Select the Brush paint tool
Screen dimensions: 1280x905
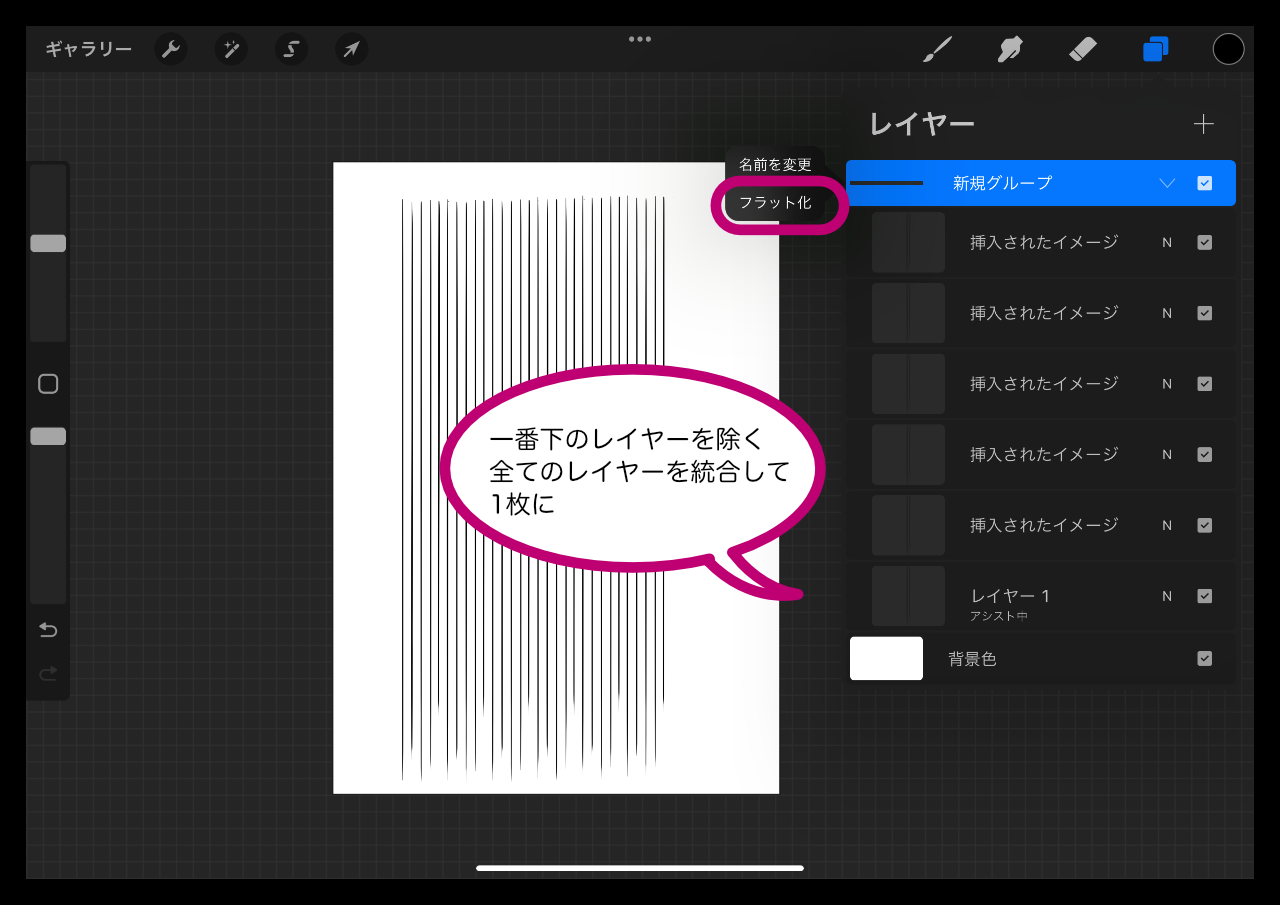(x=937, y=49)
